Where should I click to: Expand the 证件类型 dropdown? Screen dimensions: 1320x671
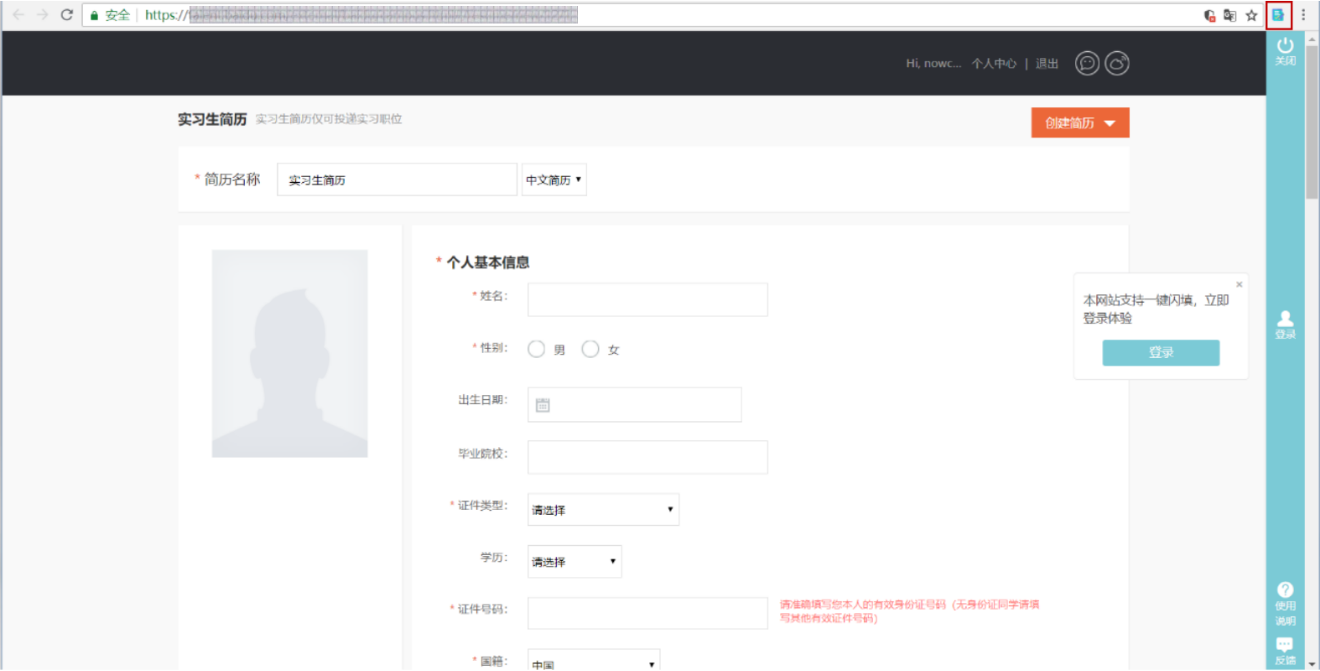point(603,509)
